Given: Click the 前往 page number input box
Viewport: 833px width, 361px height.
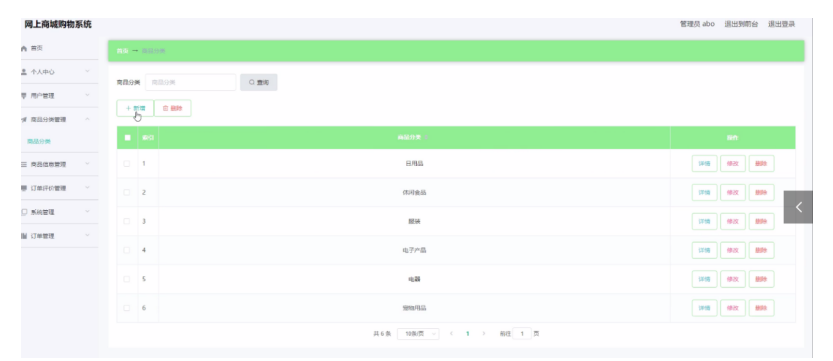Looking at the screenshot, I should 522,334.
